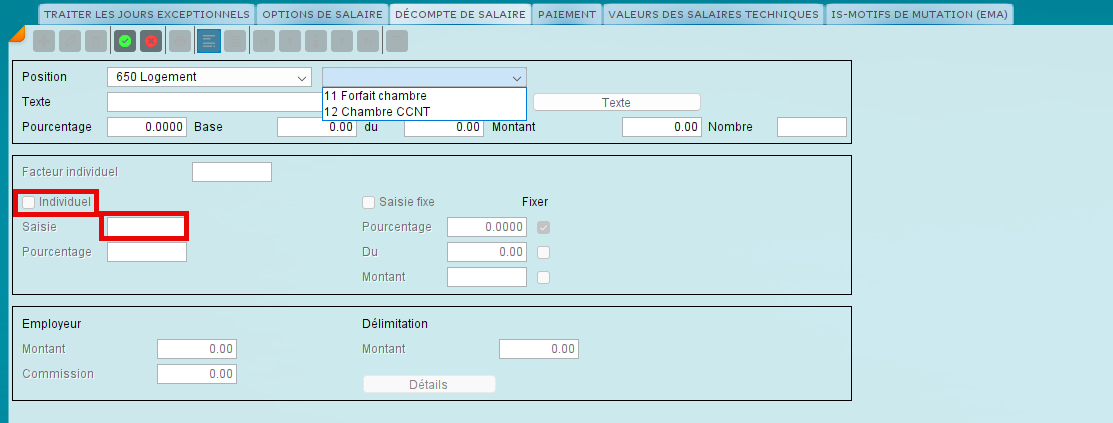This screenshot has height=423, width=1113.
Task: Click the rightmost toolbar menu icon
Action: [397, 41]
